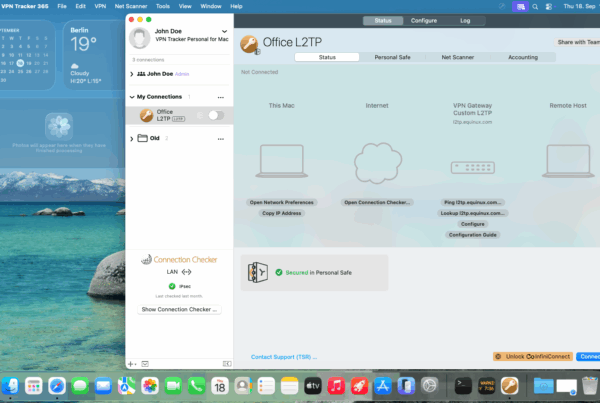Open My Connections more options ellipsis
600x403 pixels.
pos(220,96)
